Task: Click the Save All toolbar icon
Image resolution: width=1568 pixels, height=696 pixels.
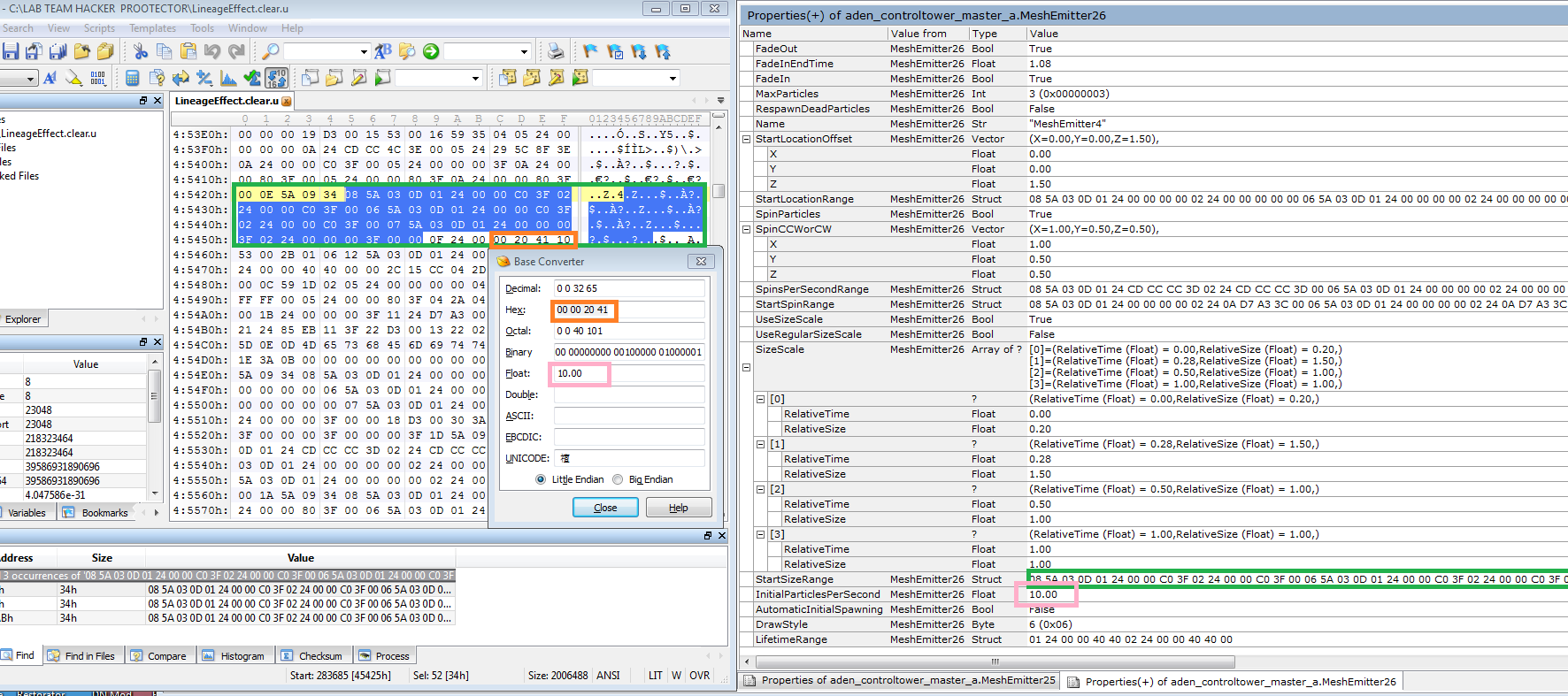Action: [x=58, y=51]
